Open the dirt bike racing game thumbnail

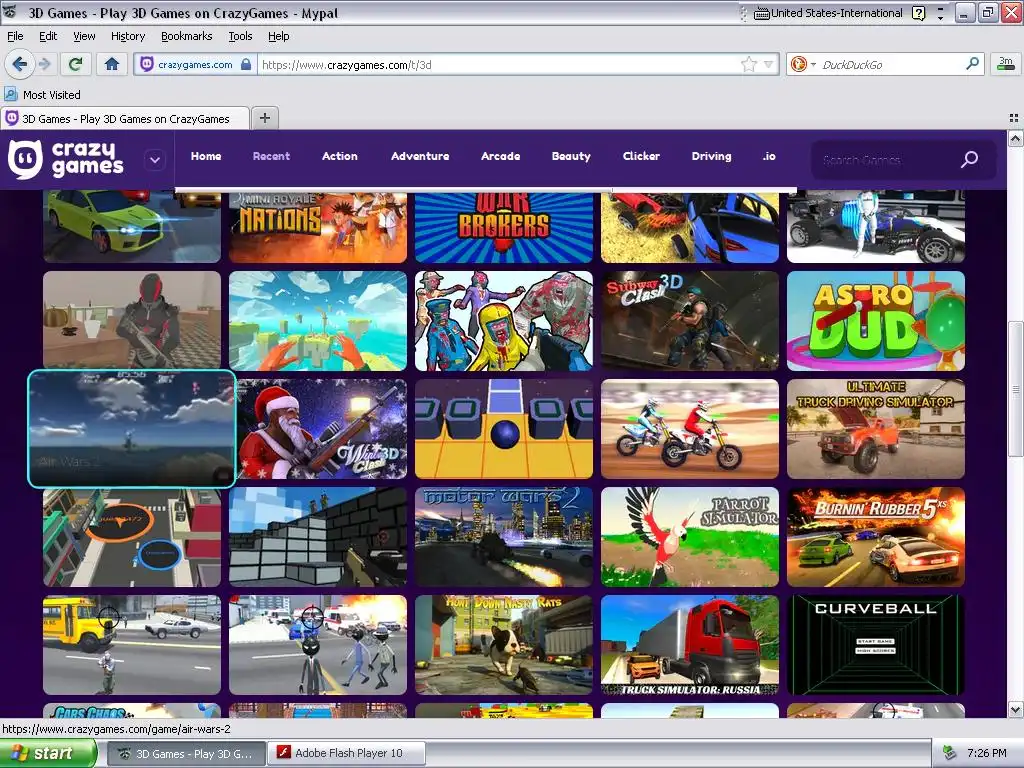click(690, 429)
